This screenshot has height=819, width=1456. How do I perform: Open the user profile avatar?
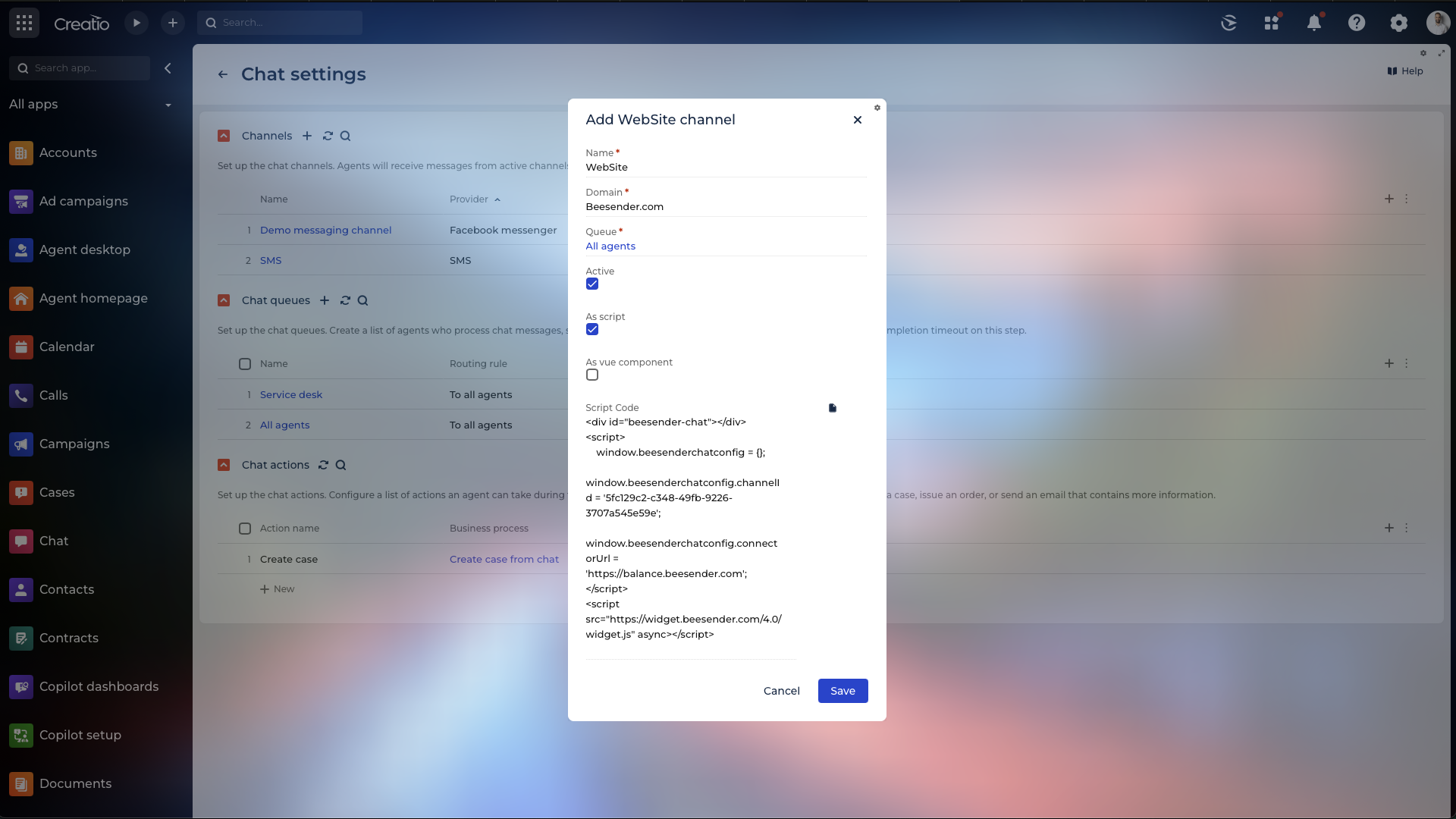coord(1439,23)
